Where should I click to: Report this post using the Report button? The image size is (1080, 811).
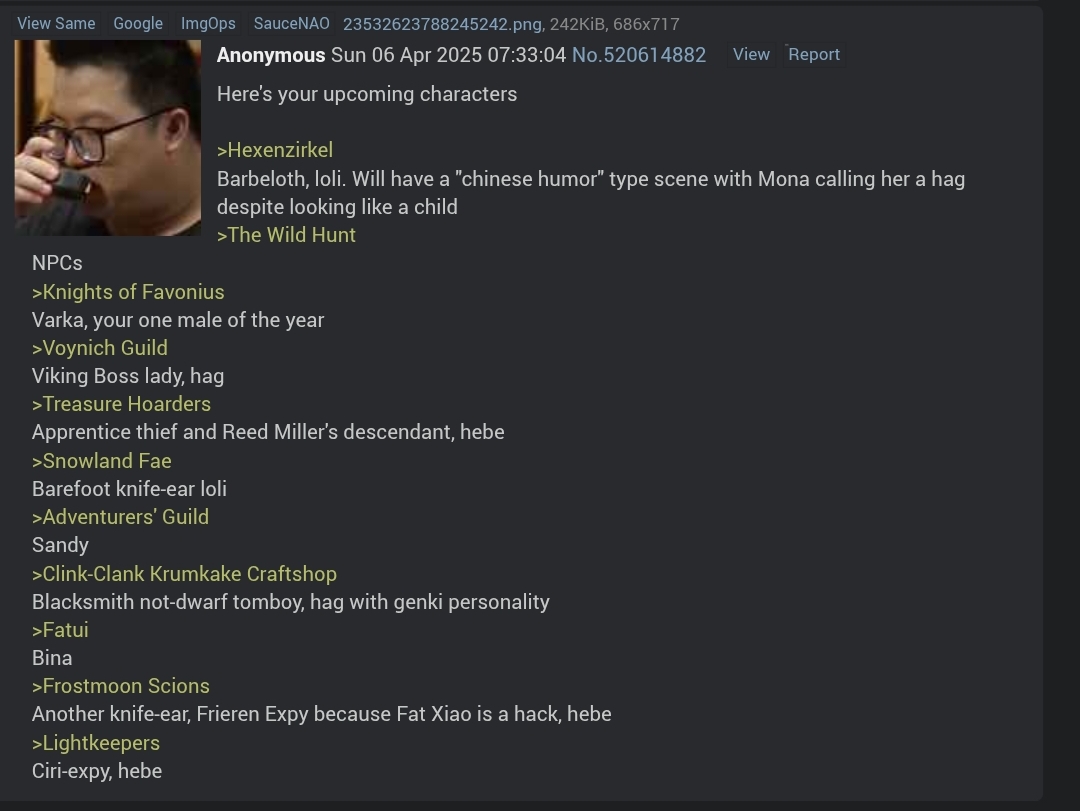click(813, 54)
